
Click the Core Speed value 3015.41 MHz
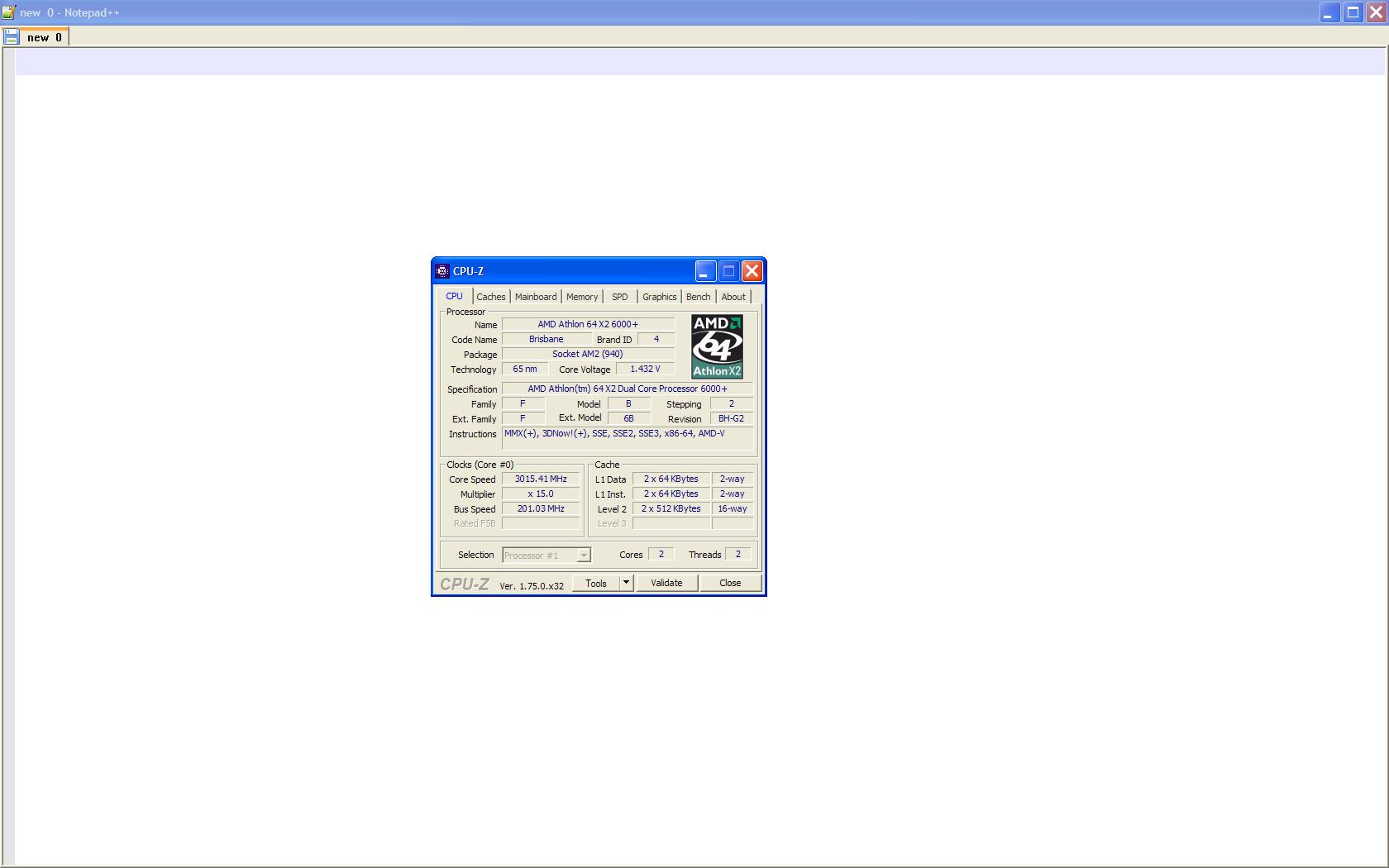[541, 479]
